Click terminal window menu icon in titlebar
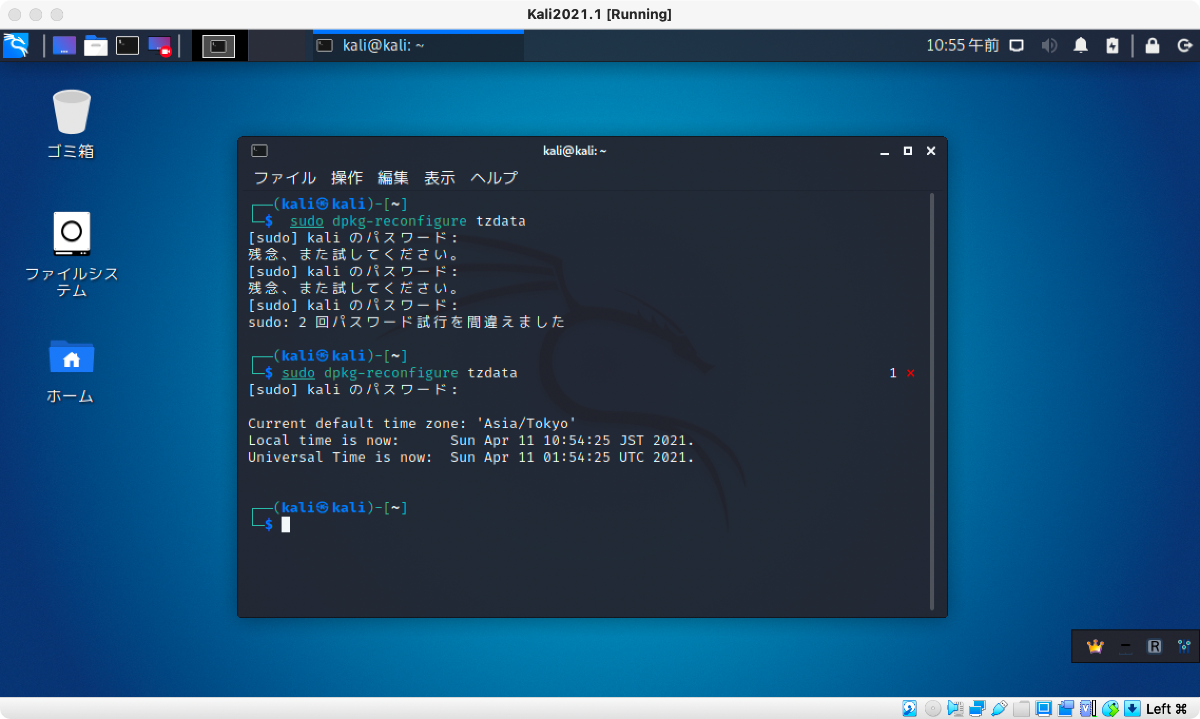Viewport: 1200px width, 719px height. tap(259, 150)
